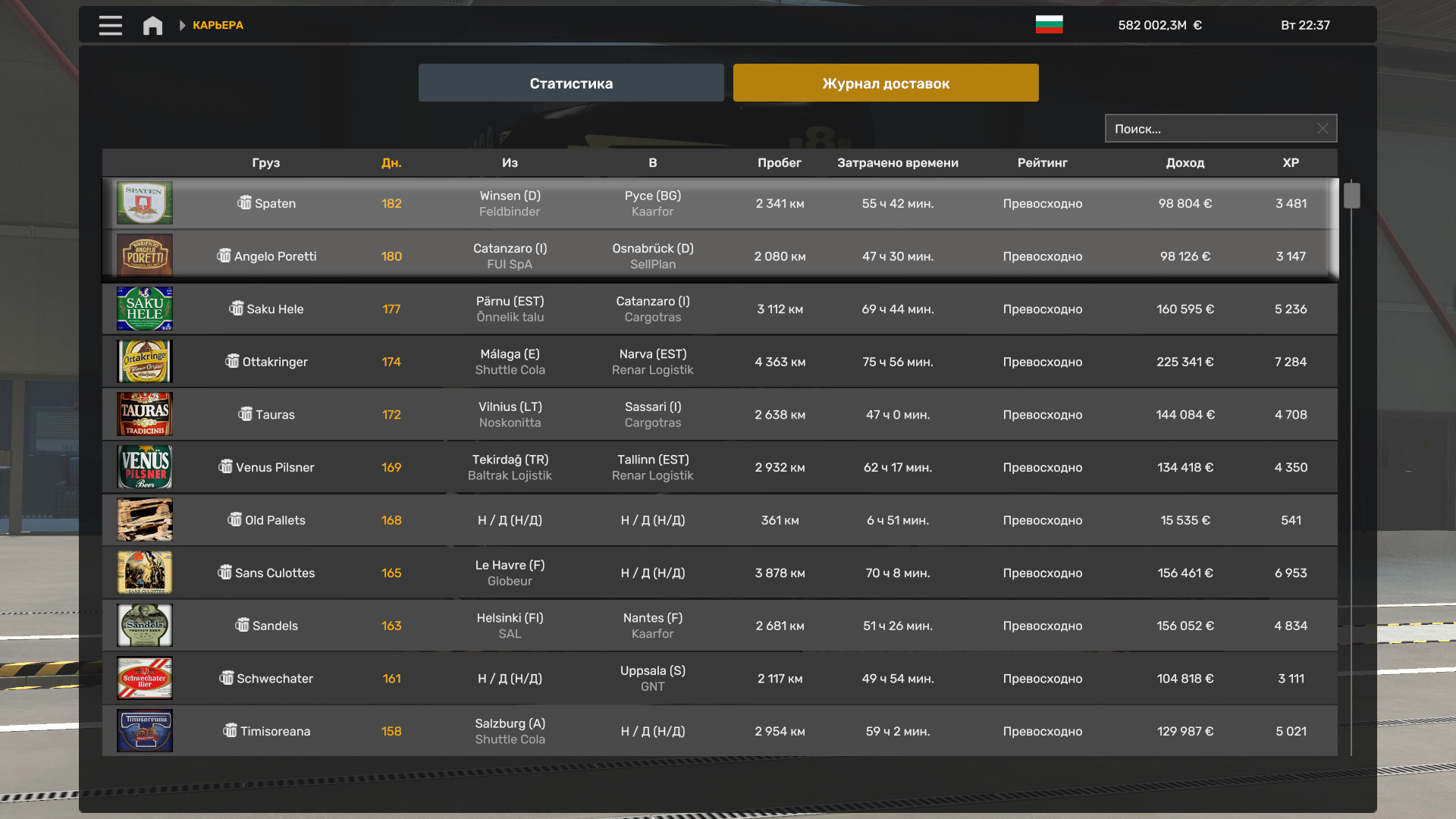Open Timisoreana cargo logo thumbnail
This screenshot has height=819, width=1456.
145,731
